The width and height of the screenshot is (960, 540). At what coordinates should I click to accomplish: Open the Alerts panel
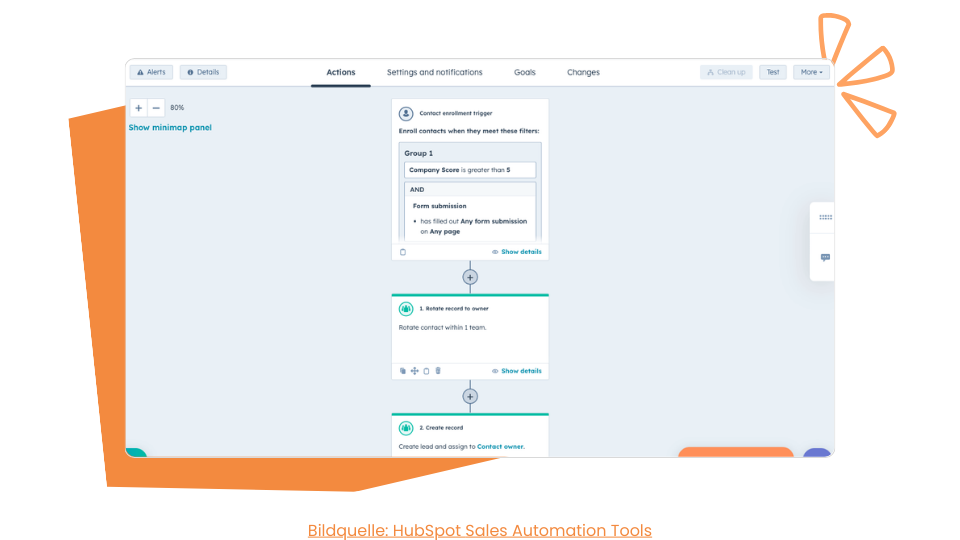point(151,72)
